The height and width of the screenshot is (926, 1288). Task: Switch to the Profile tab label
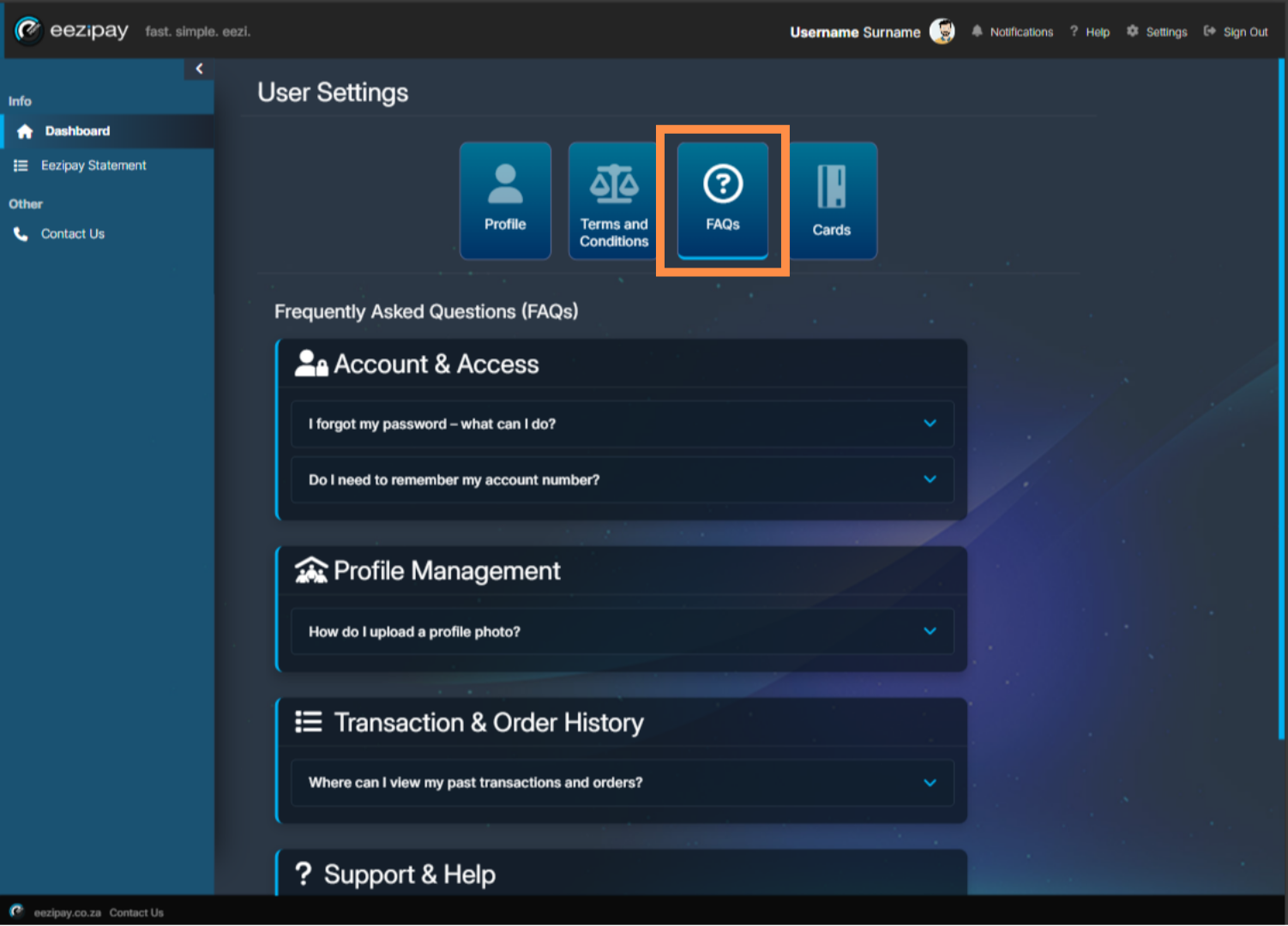[x=505, y=225]
